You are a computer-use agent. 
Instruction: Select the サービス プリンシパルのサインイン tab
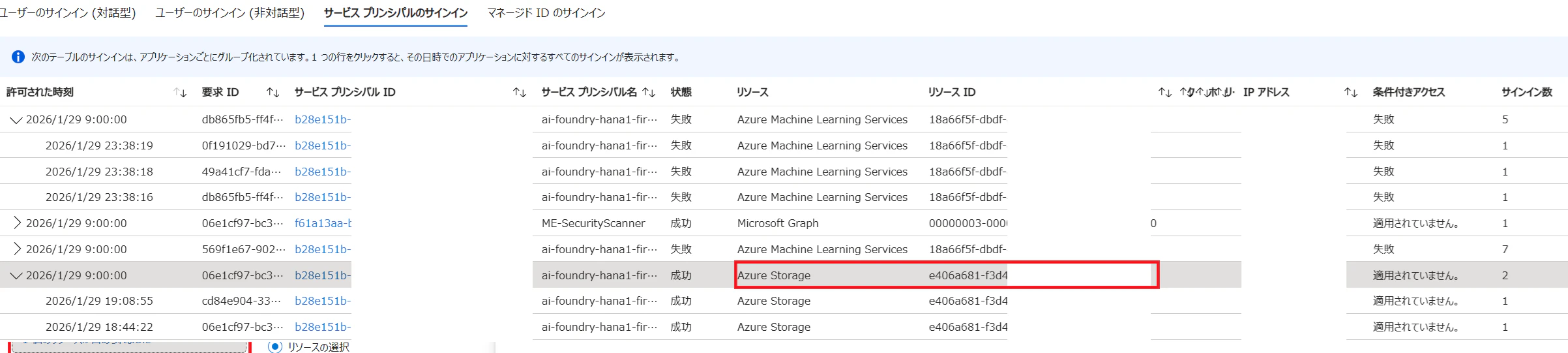[395, 13]
